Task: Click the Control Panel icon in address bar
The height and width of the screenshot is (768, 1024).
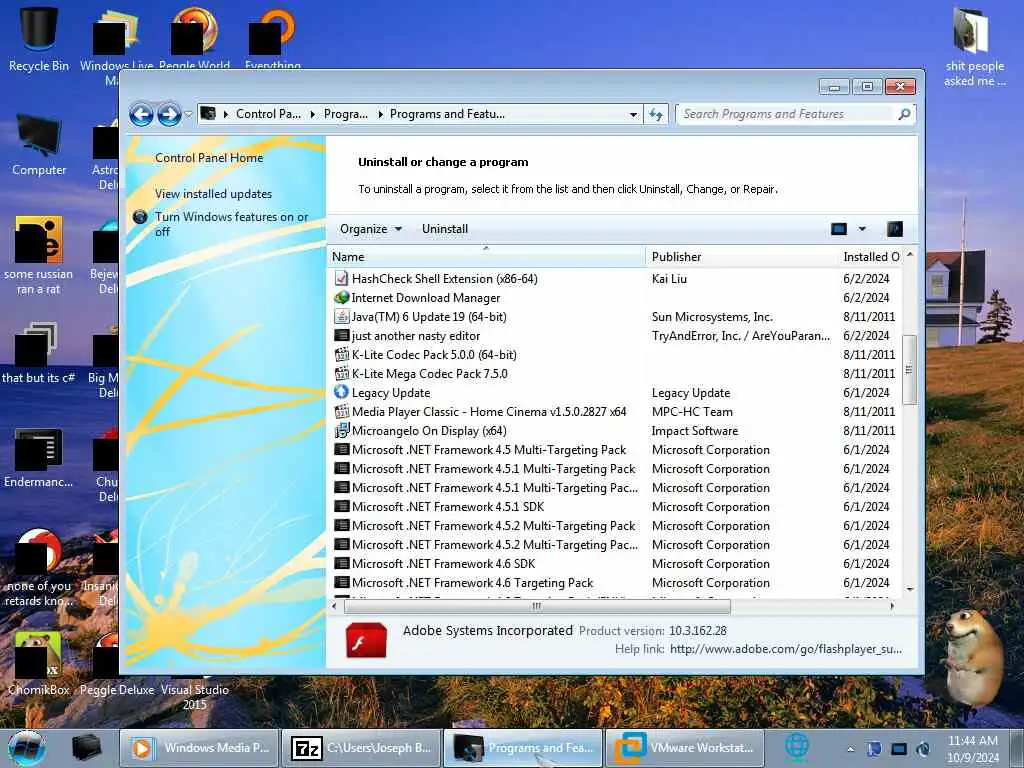Action: pos(208,114)
